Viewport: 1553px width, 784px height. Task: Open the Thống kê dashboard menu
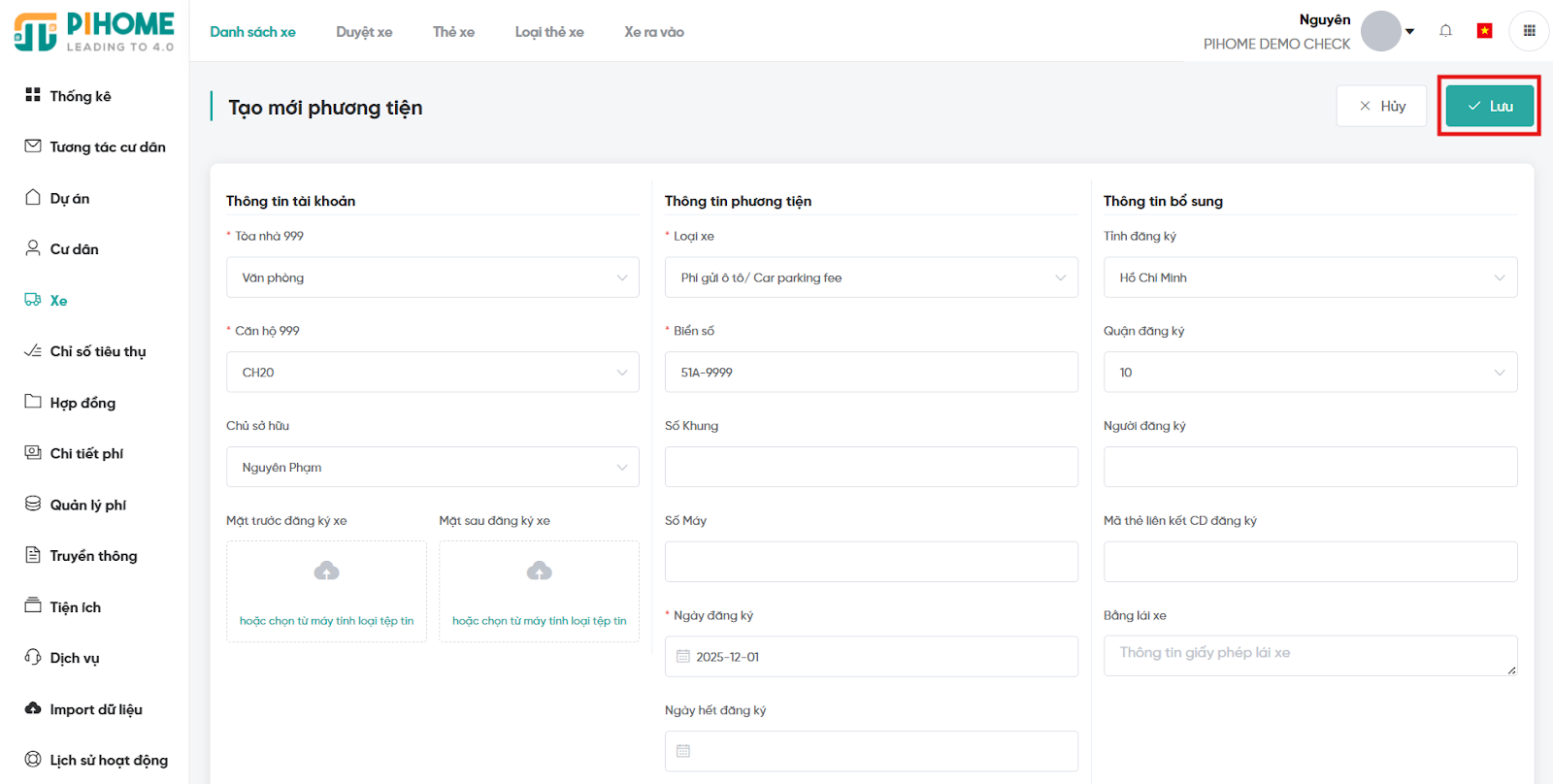pyautogui.click(x=81, y=96)
